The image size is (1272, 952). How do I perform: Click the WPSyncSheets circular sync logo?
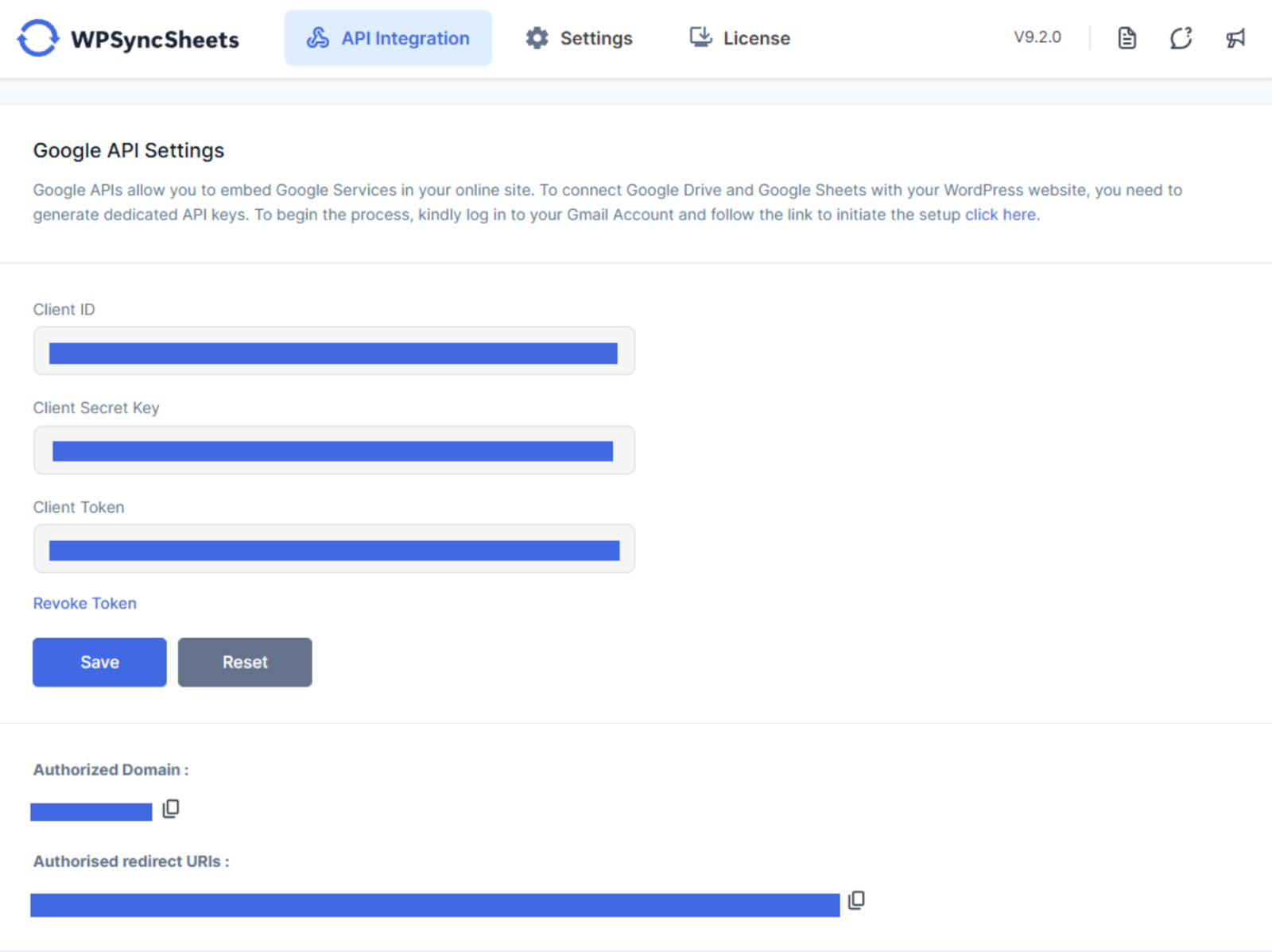(x=37, y=38)
